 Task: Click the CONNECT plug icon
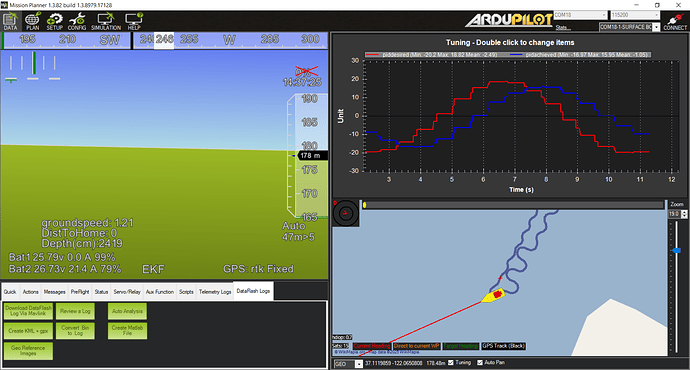tap(675, 21)
